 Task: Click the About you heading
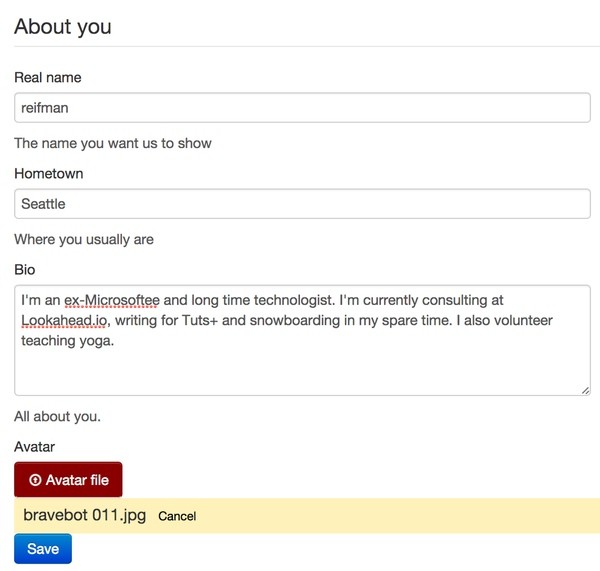[63, 26]
